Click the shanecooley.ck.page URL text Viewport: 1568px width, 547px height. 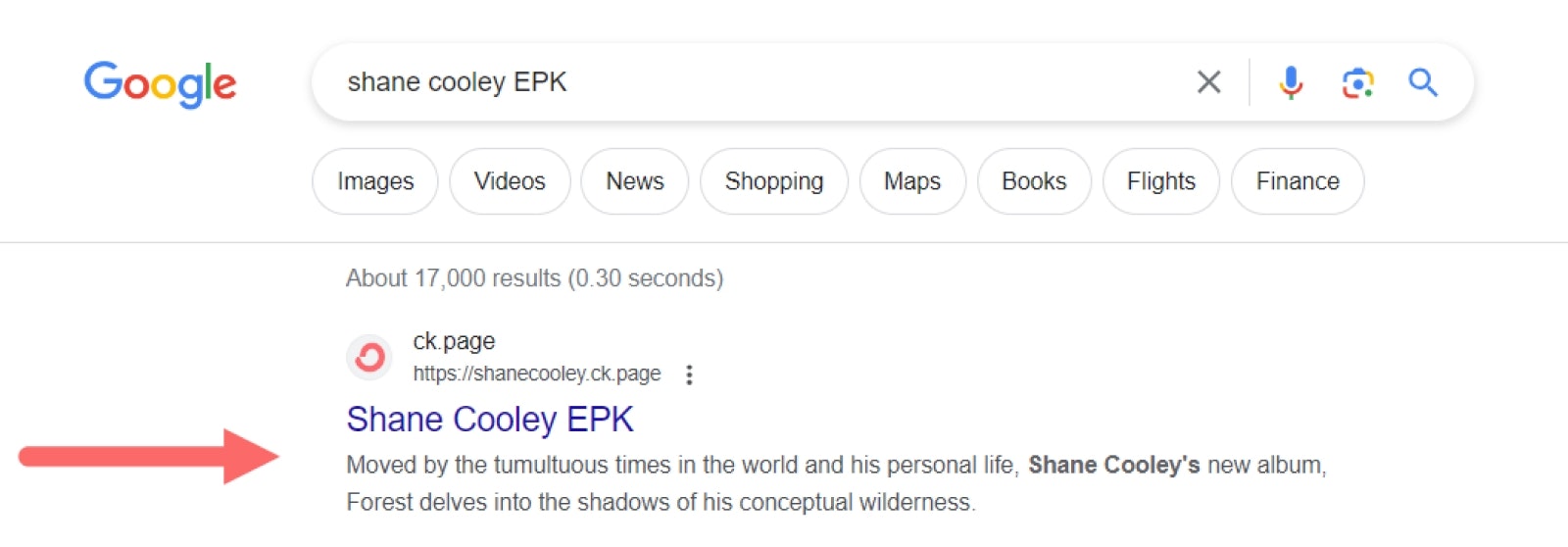[x=537, y=373]
